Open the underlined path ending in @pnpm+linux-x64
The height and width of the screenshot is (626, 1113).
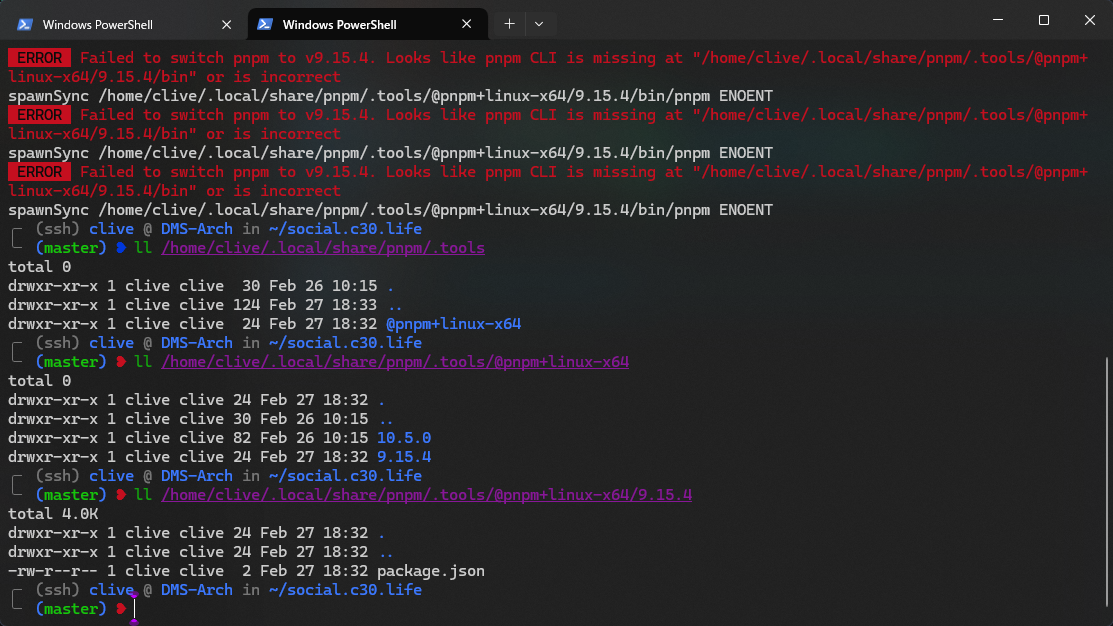coord(394,362)
